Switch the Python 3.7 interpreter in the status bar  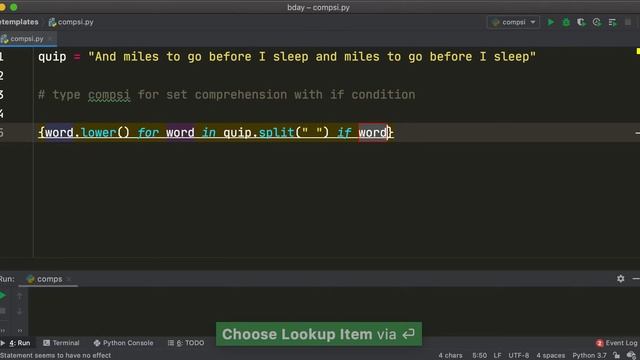click(589, 356)
